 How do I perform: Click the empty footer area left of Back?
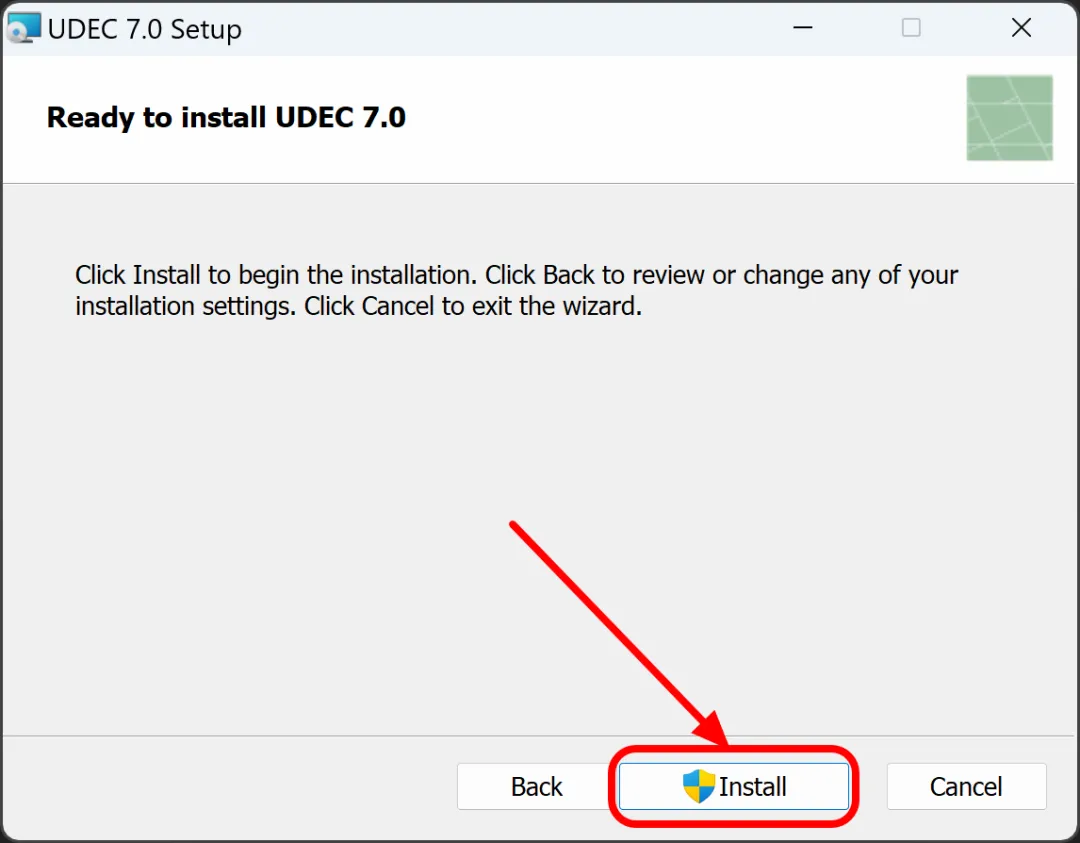(227, 786)
